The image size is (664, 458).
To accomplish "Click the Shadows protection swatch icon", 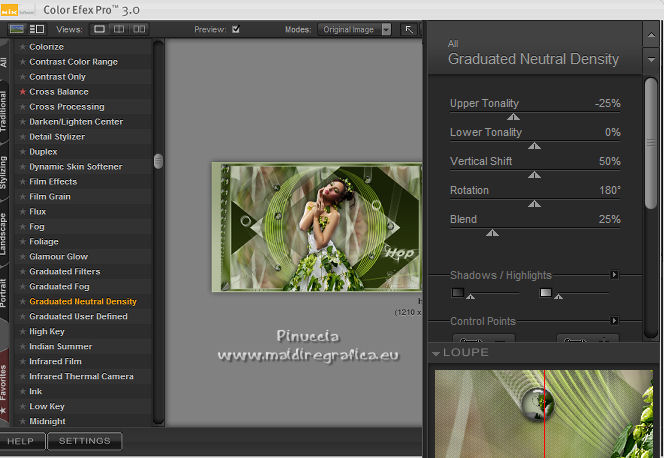I will point(458,292).
